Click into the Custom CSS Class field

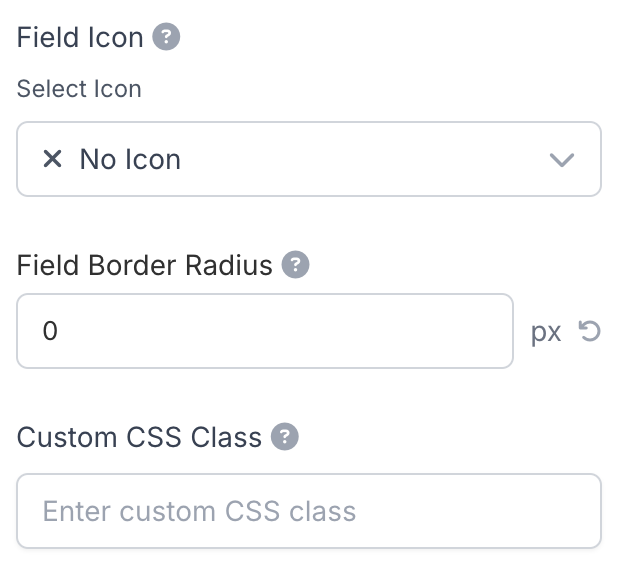pos(308,511)
